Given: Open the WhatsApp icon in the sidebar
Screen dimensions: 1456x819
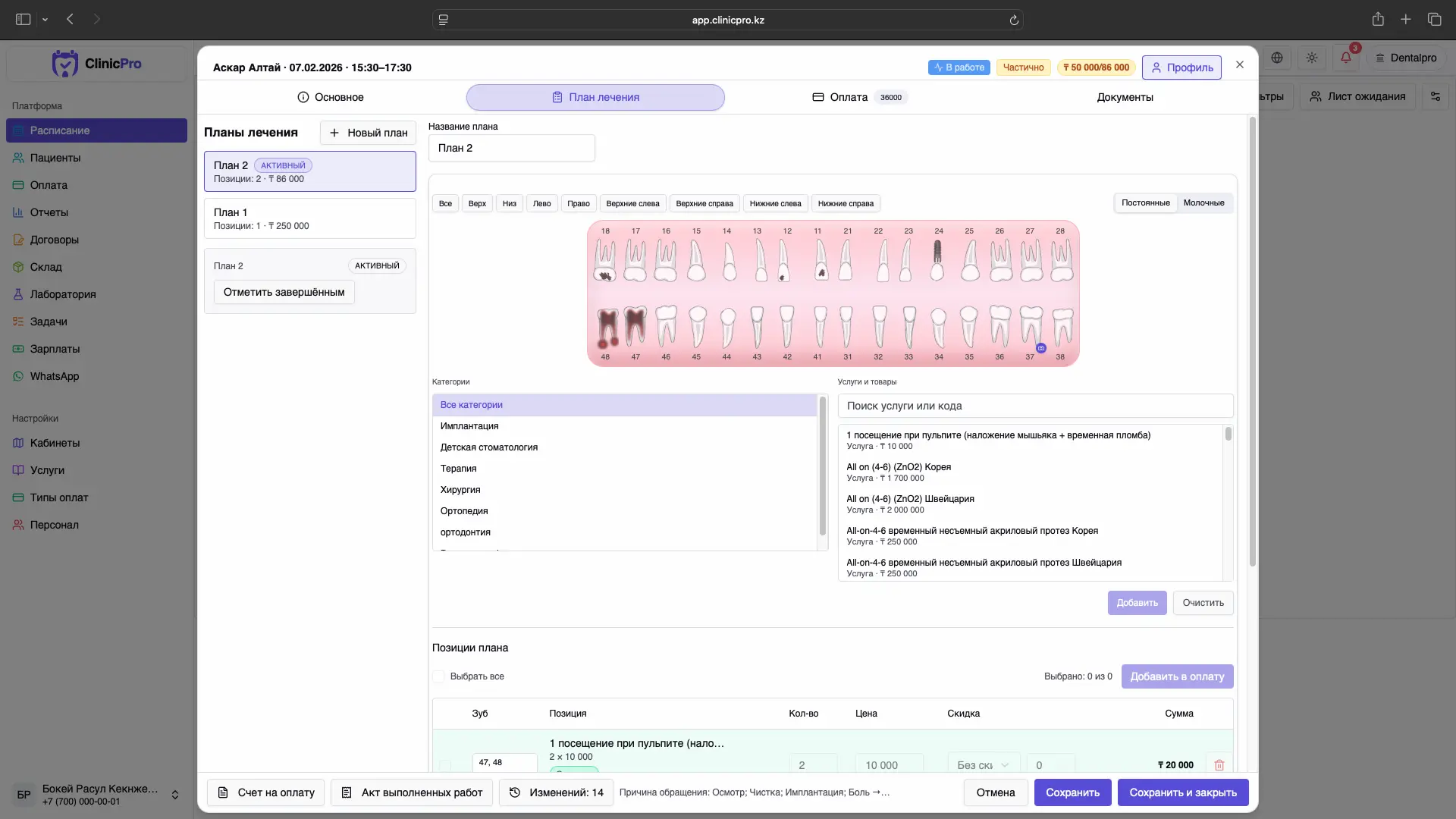Looking at the screenshot, I should click(18, 376).
